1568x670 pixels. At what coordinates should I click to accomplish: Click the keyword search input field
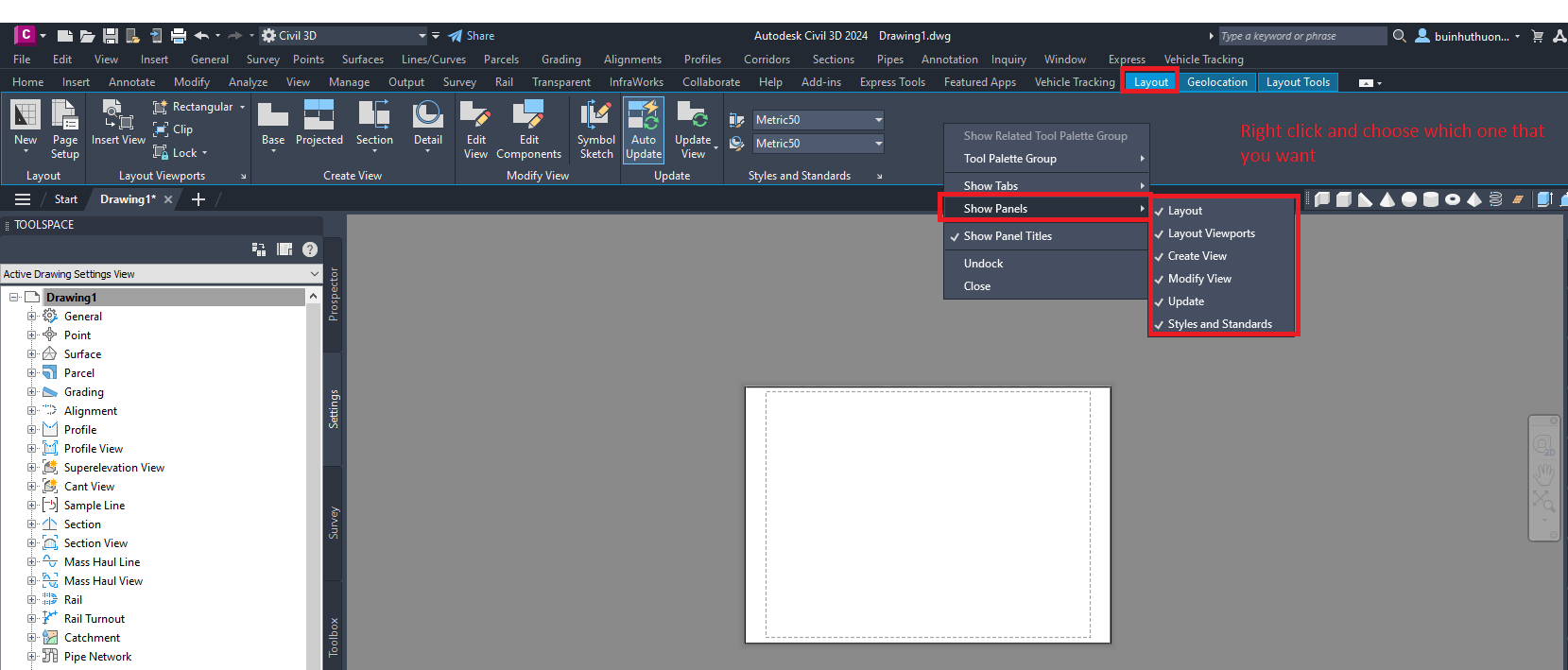coord(1302,36)
